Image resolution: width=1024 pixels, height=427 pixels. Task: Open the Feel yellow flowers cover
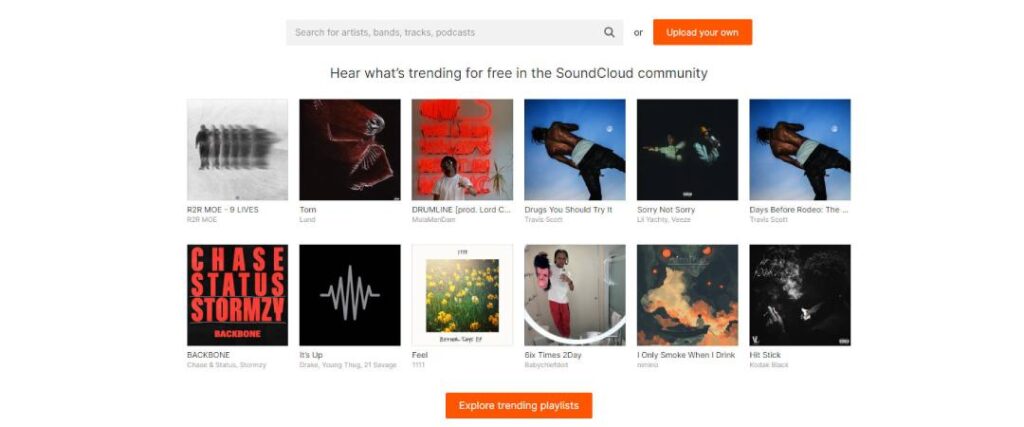coord(462,295)
